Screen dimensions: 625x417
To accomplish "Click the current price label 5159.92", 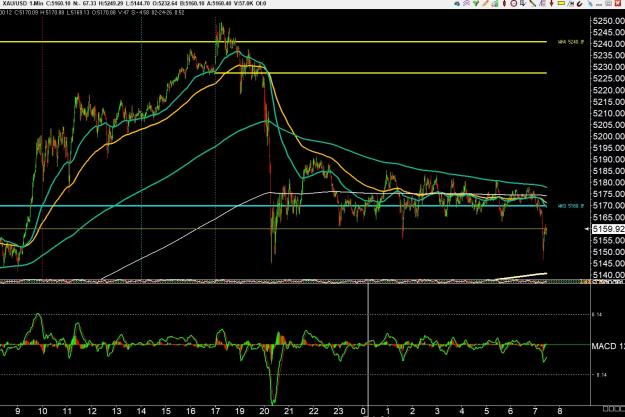I will pyautogui.click(x=608, y=229).
